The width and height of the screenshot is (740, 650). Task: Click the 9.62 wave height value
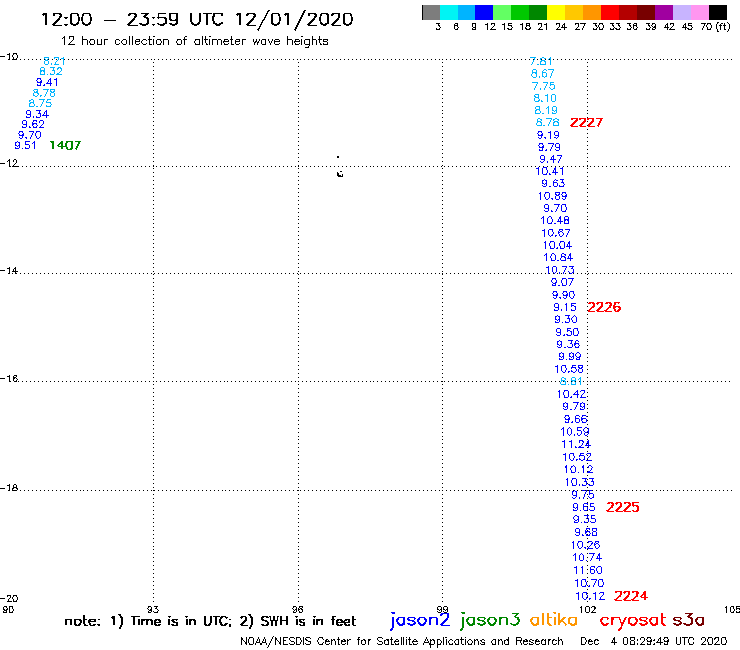[33, 125]
